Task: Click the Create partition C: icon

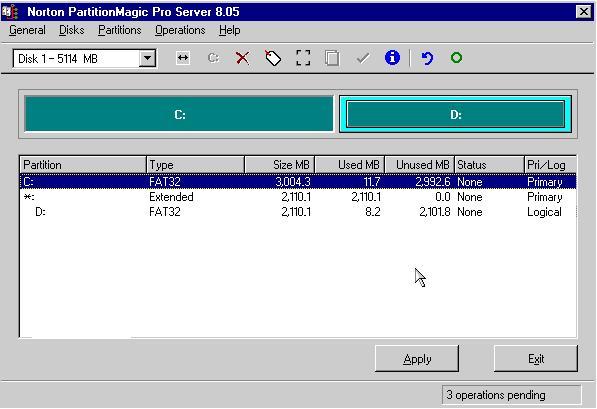Action: 213,58
